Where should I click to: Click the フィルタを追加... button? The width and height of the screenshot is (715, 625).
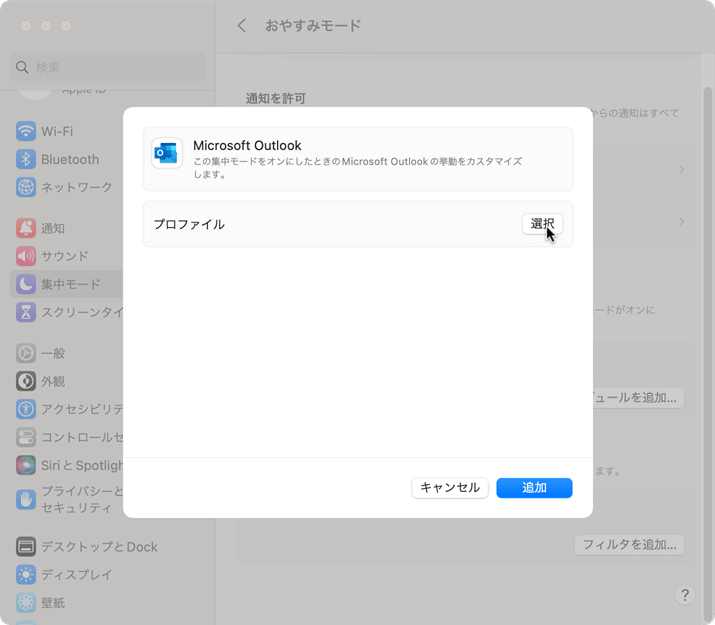pos(629,545)
